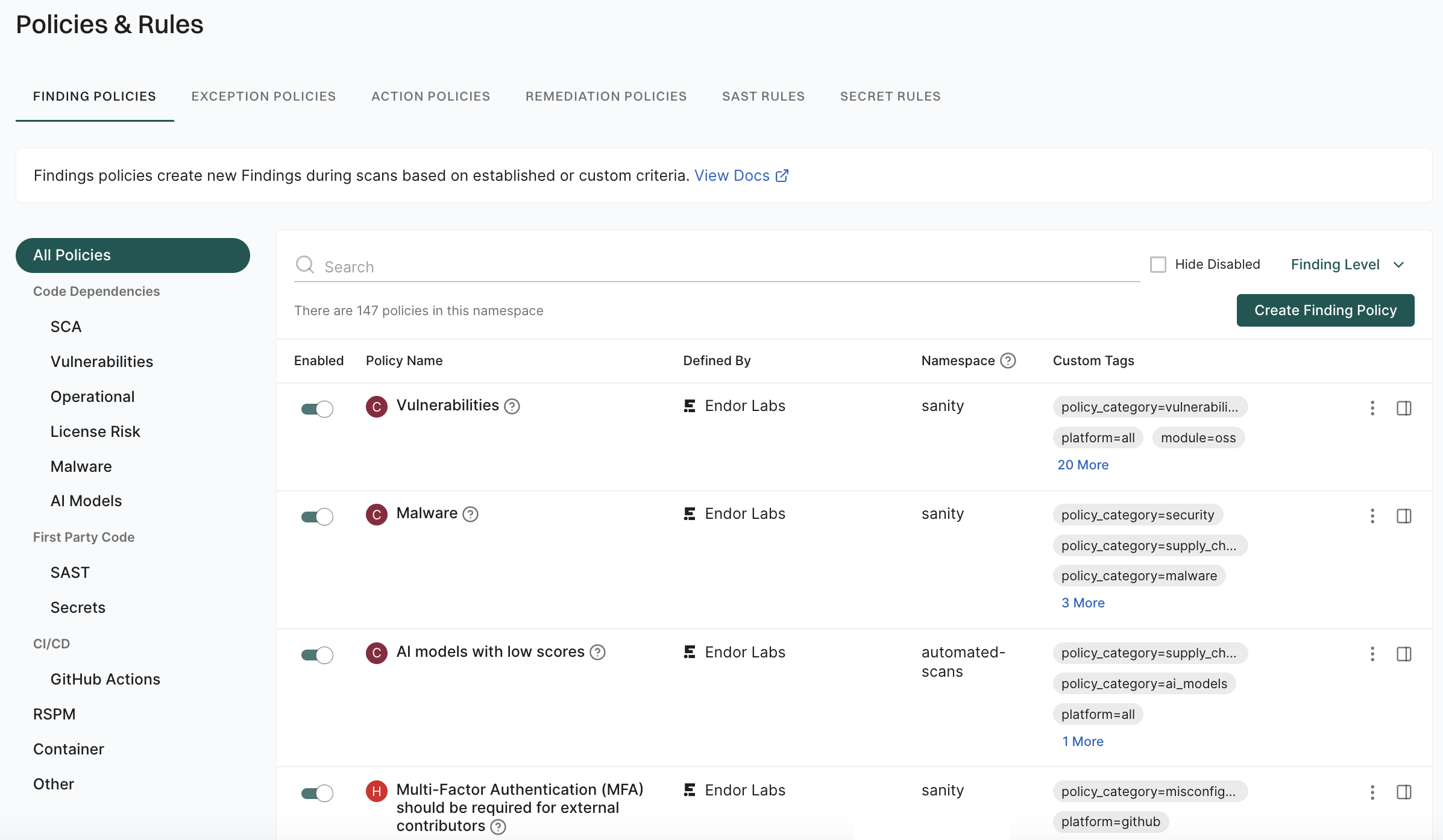Screen dimensions: 1443x840
Task: Click help icon beside Namespace column header
Action: [1008, 360]
